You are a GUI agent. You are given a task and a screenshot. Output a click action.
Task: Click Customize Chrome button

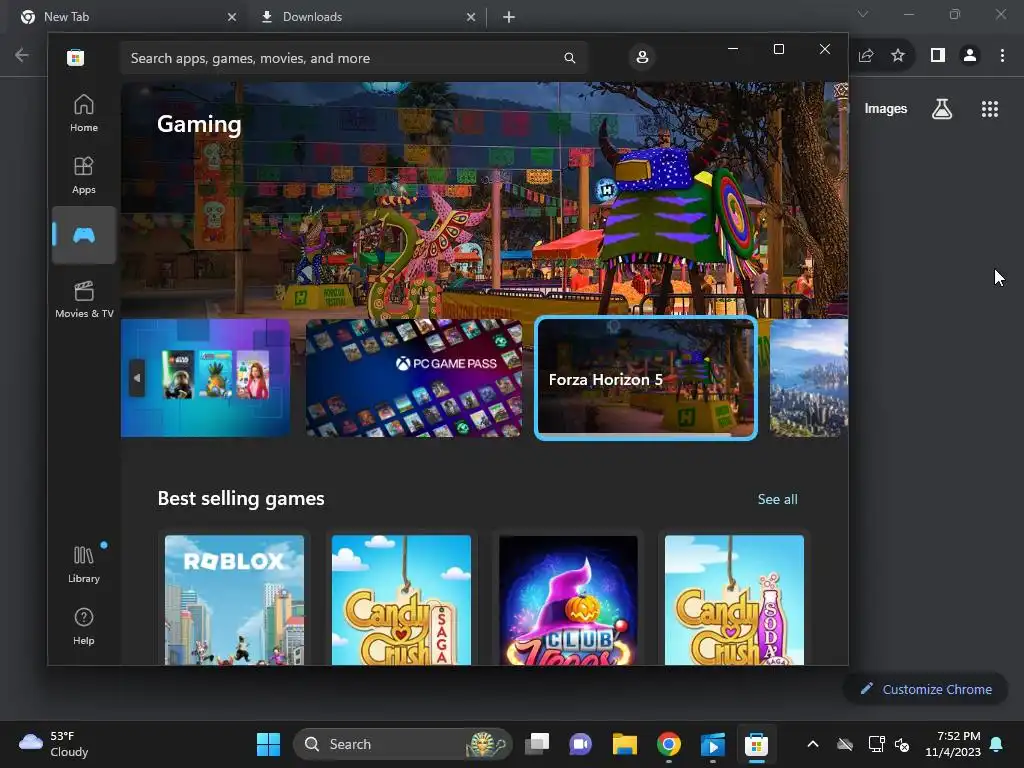[926, 689]
